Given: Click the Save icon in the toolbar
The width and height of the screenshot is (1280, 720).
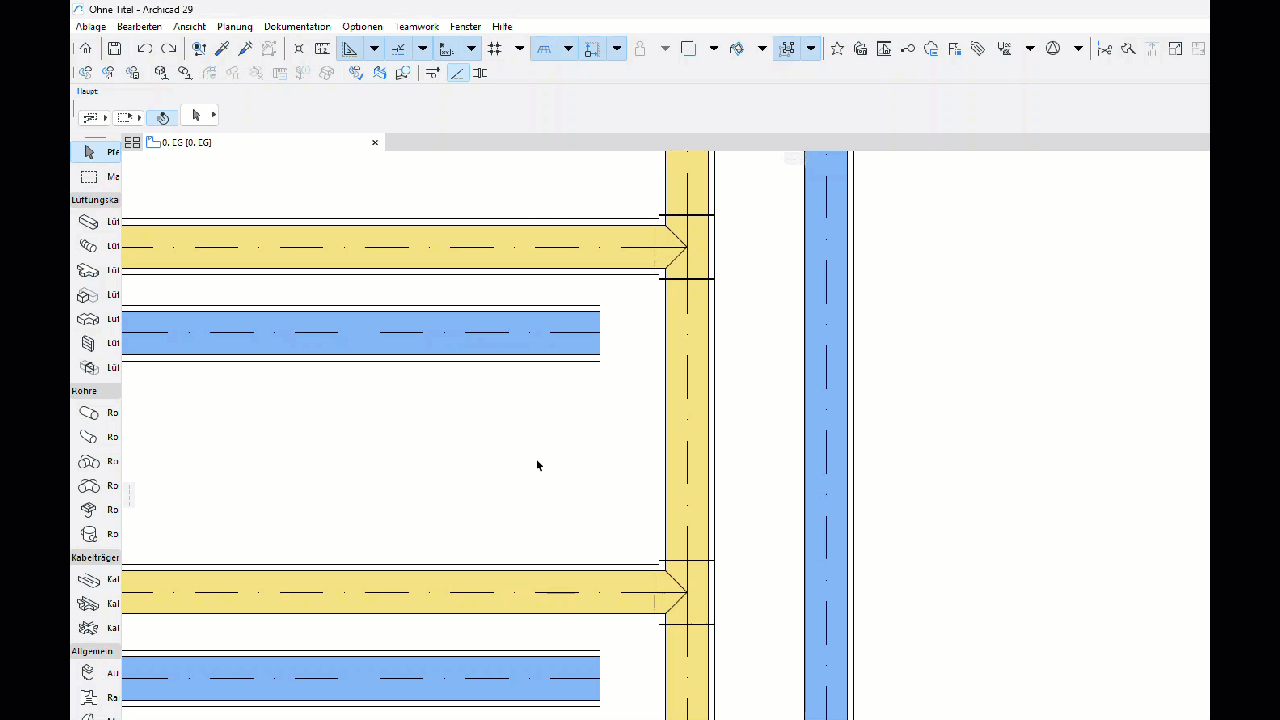Looking at the screenshot, I should (114, 48).
